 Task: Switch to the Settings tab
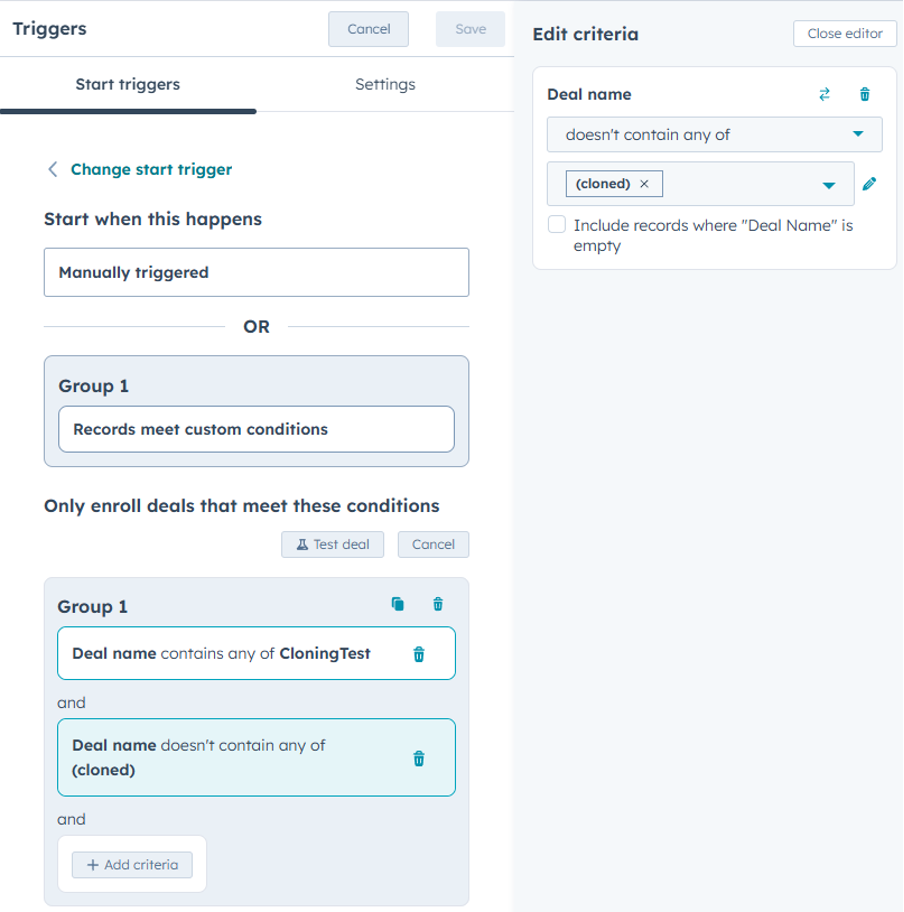[385, 84]
